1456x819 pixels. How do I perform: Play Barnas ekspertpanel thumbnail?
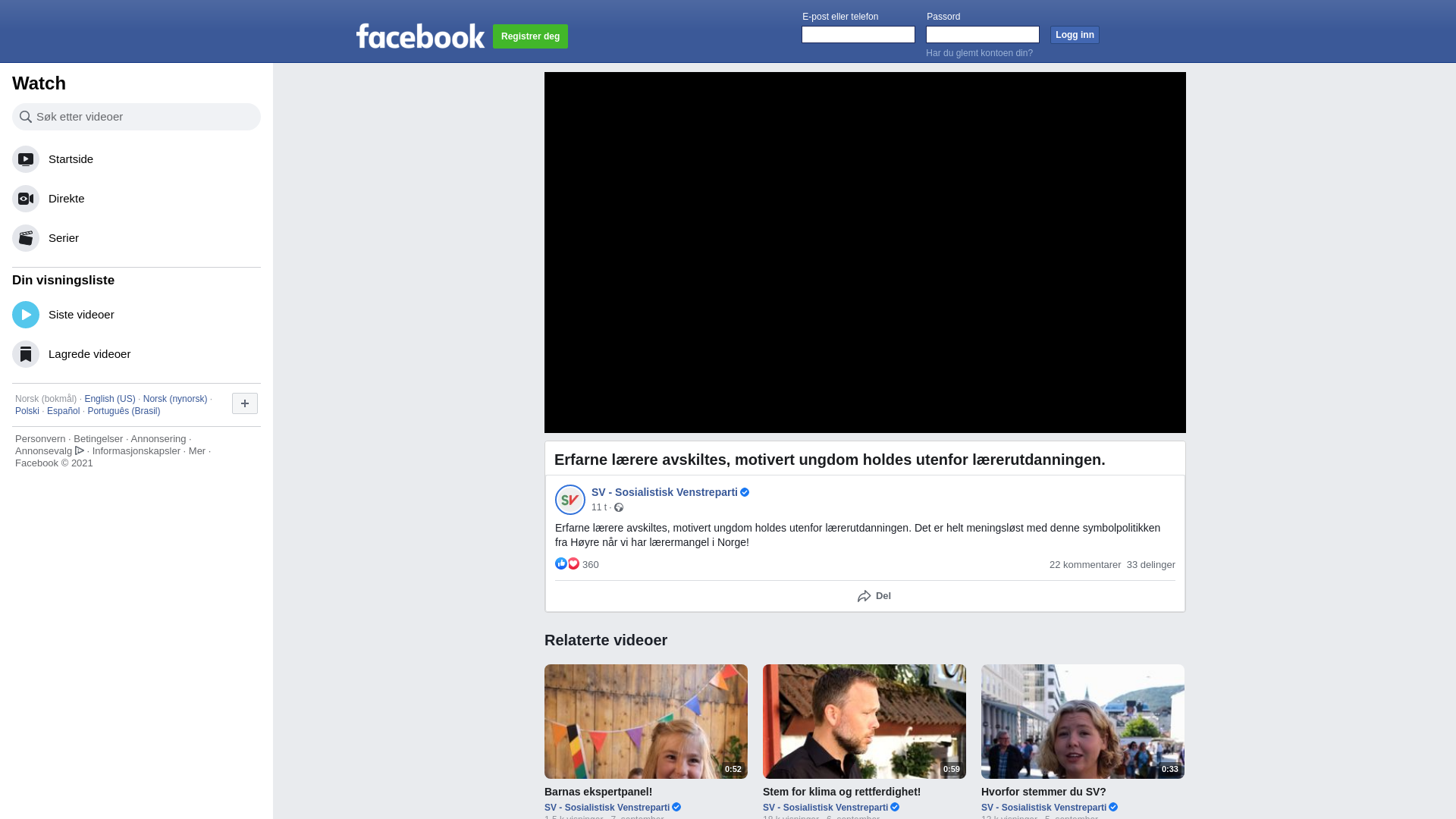(646, 721)
